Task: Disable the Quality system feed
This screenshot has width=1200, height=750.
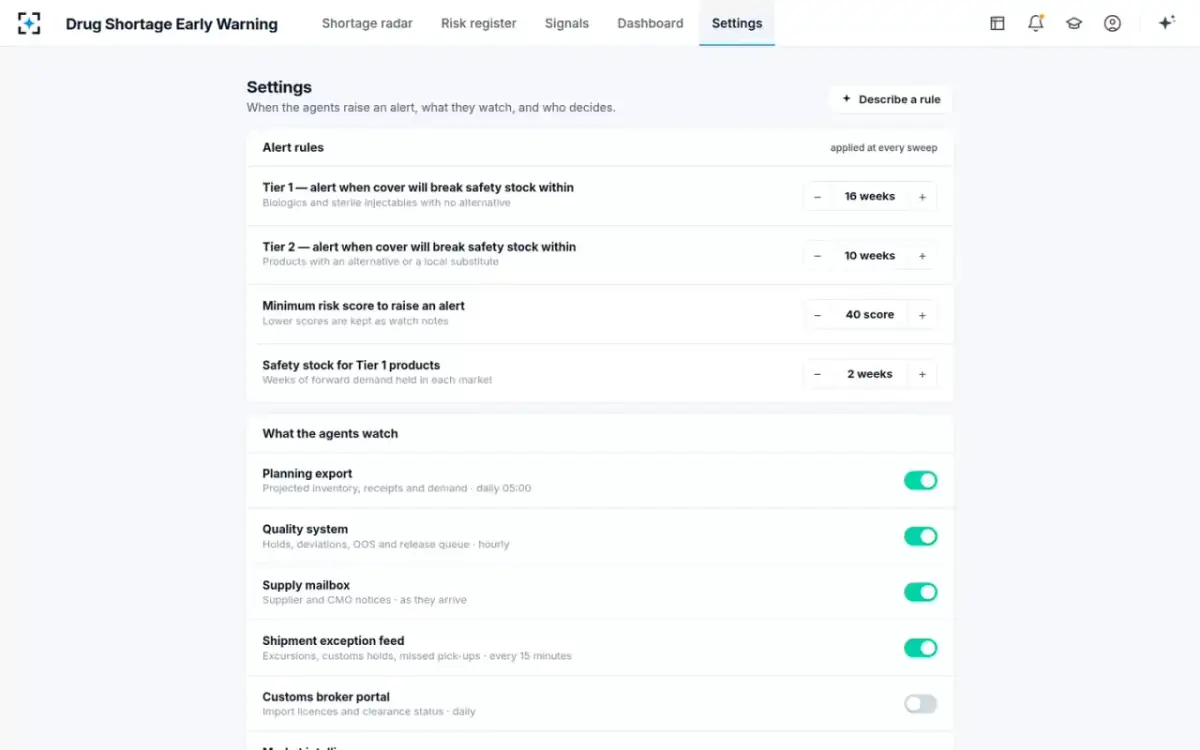Action: [x=920, y=536]
